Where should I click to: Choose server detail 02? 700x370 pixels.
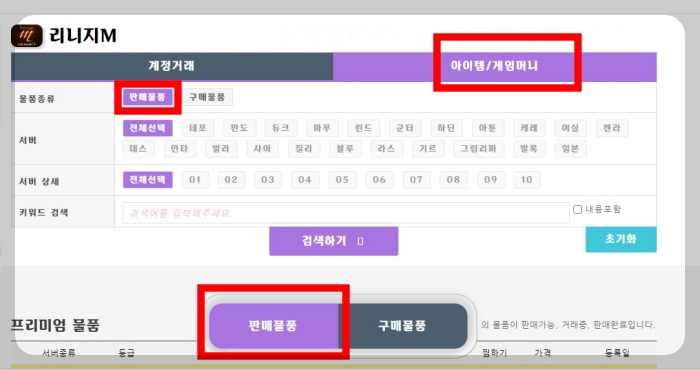tap(231, 180)
